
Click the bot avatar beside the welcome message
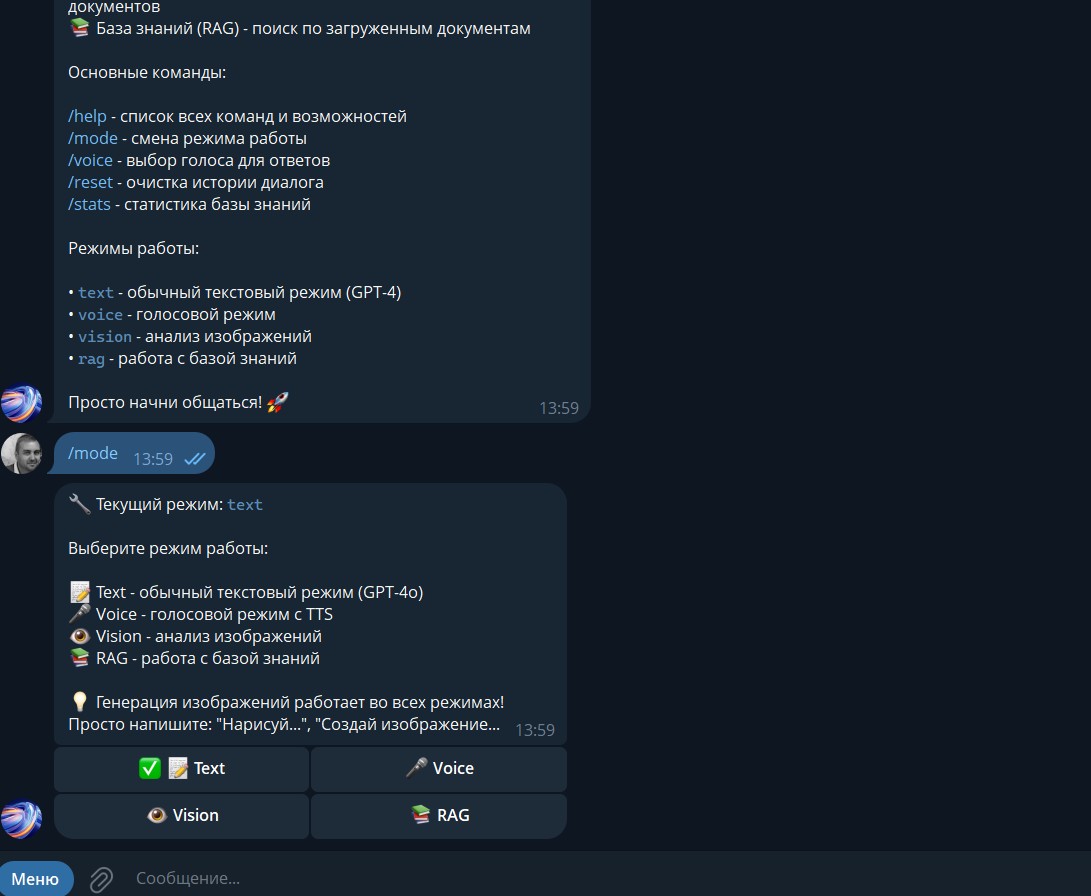[22, 403]
